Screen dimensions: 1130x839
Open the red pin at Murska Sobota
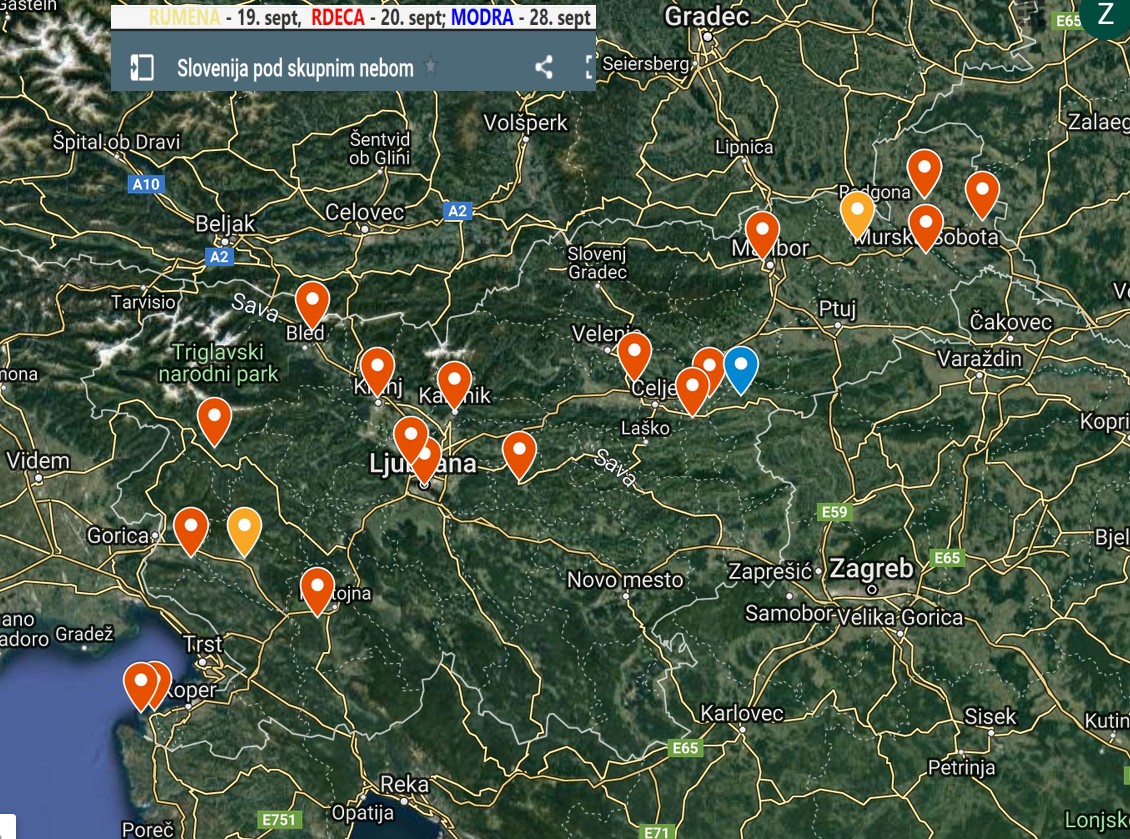[x=925, y=224]
